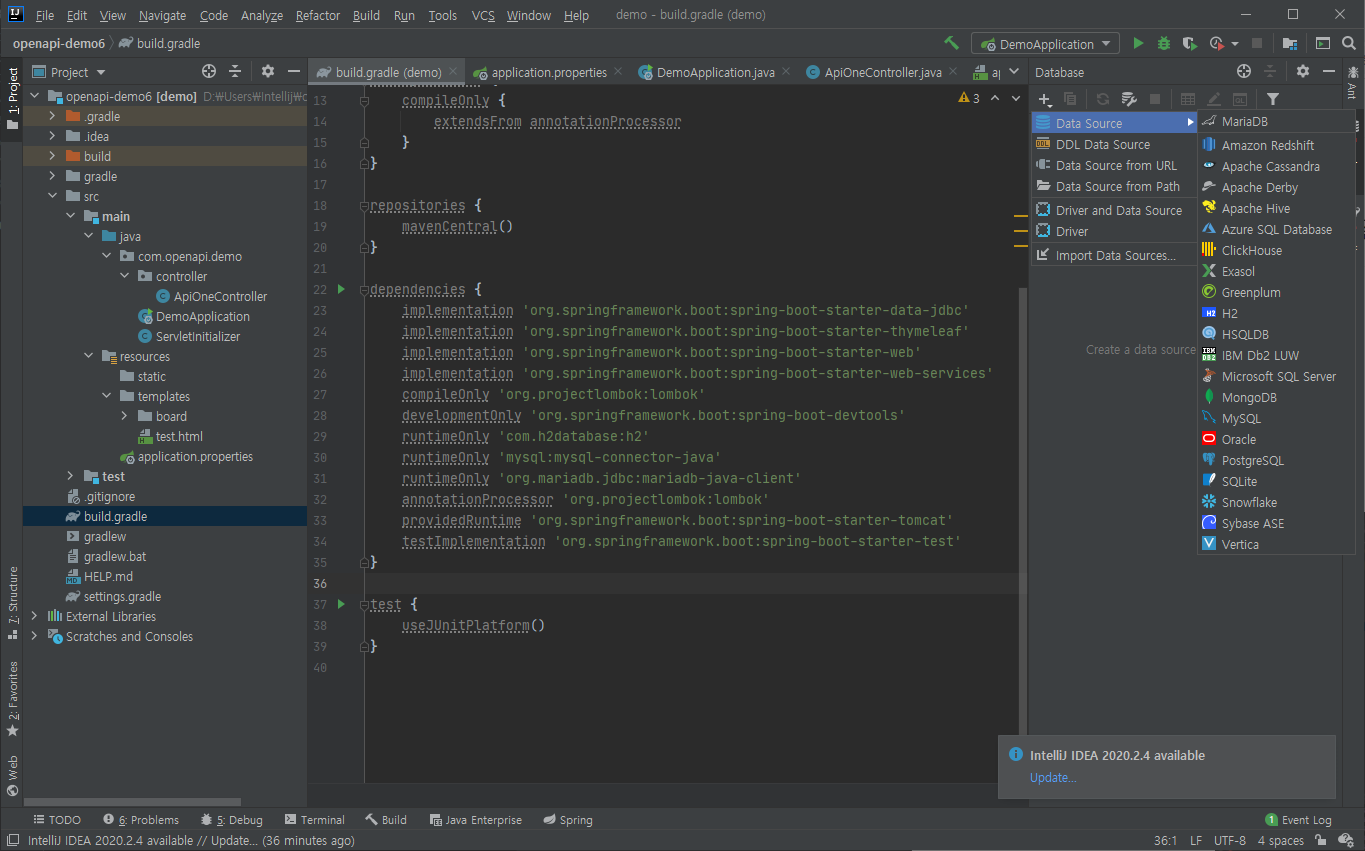
Task: Choose Apache Cassandra data source
Action: (x=1276, y=166)
